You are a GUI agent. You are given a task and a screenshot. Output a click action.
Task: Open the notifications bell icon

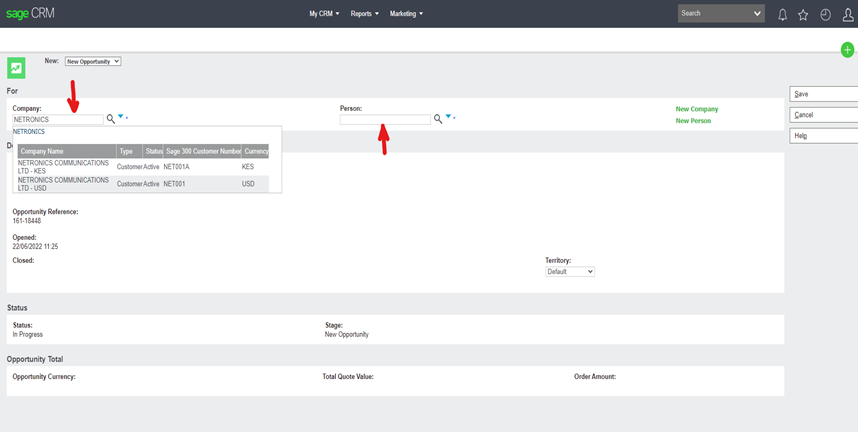pyautogui.click(x=782, y=14)
